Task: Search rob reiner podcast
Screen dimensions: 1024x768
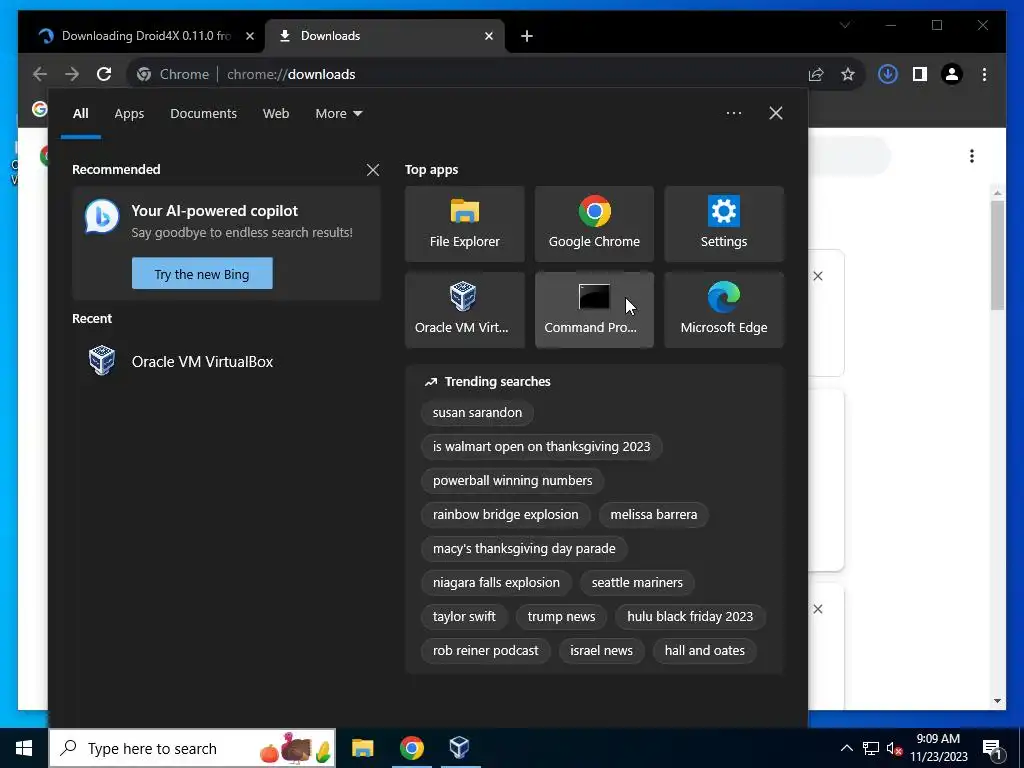Action: [485, 650]
